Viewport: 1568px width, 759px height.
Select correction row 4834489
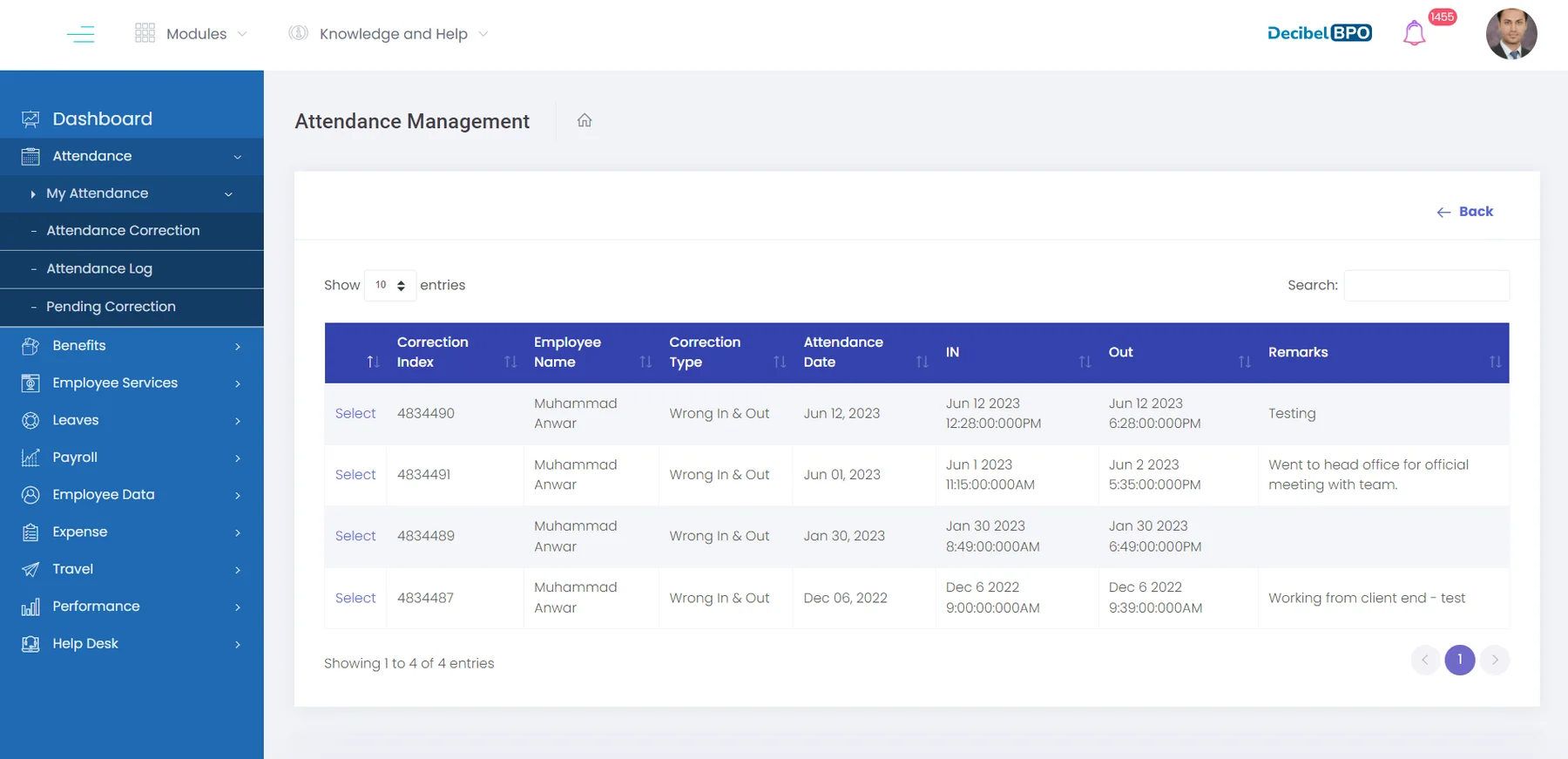[355, 536]
